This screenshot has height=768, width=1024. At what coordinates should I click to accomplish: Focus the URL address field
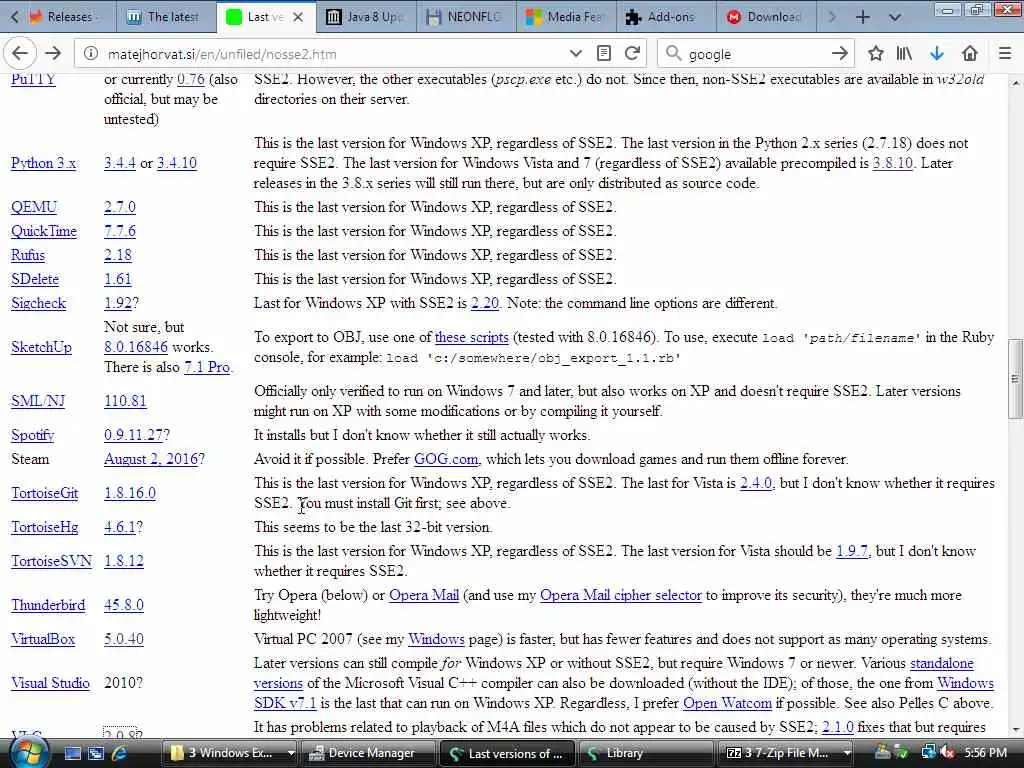coord(333,54)
